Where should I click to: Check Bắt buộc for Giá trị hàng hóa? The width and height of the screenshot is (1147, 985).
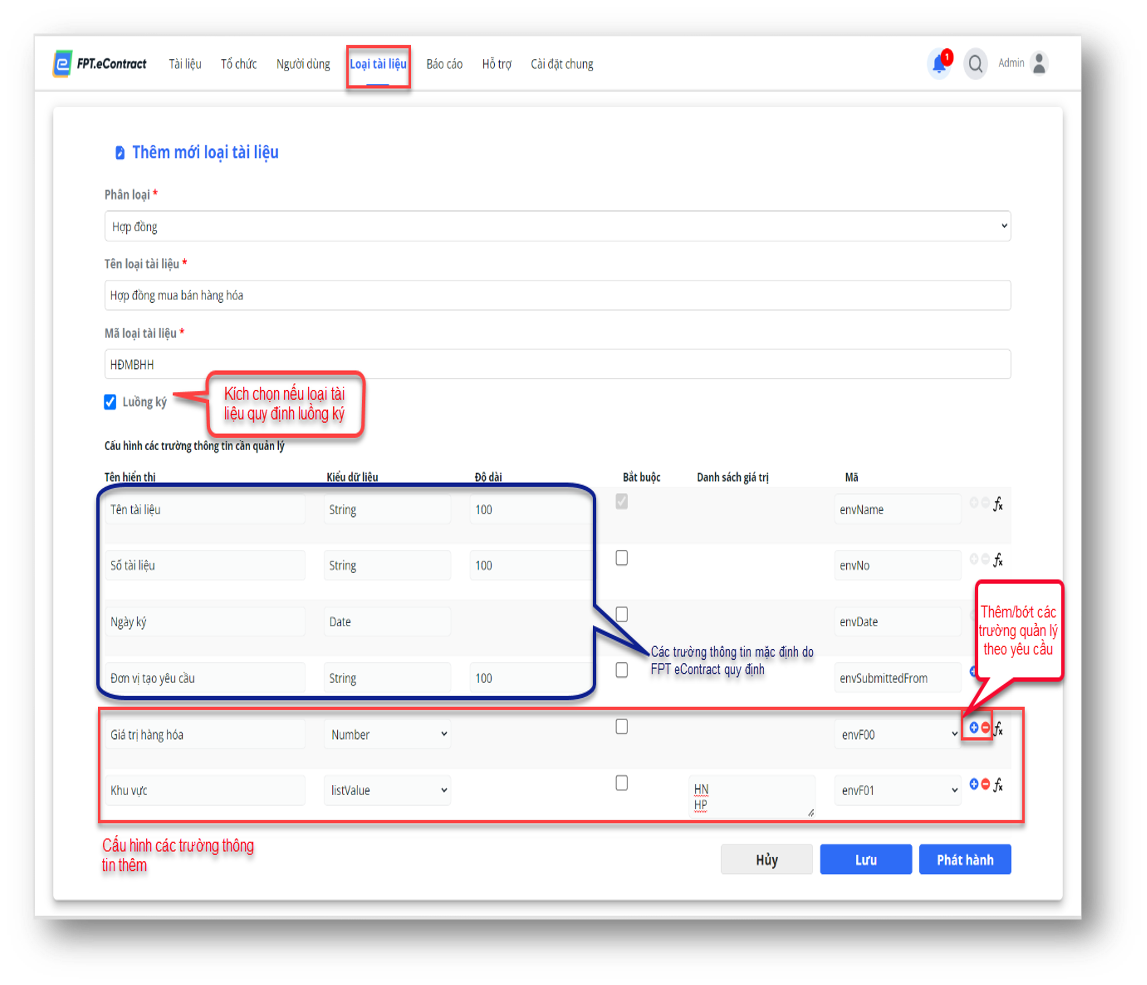[x=622, y=726]
